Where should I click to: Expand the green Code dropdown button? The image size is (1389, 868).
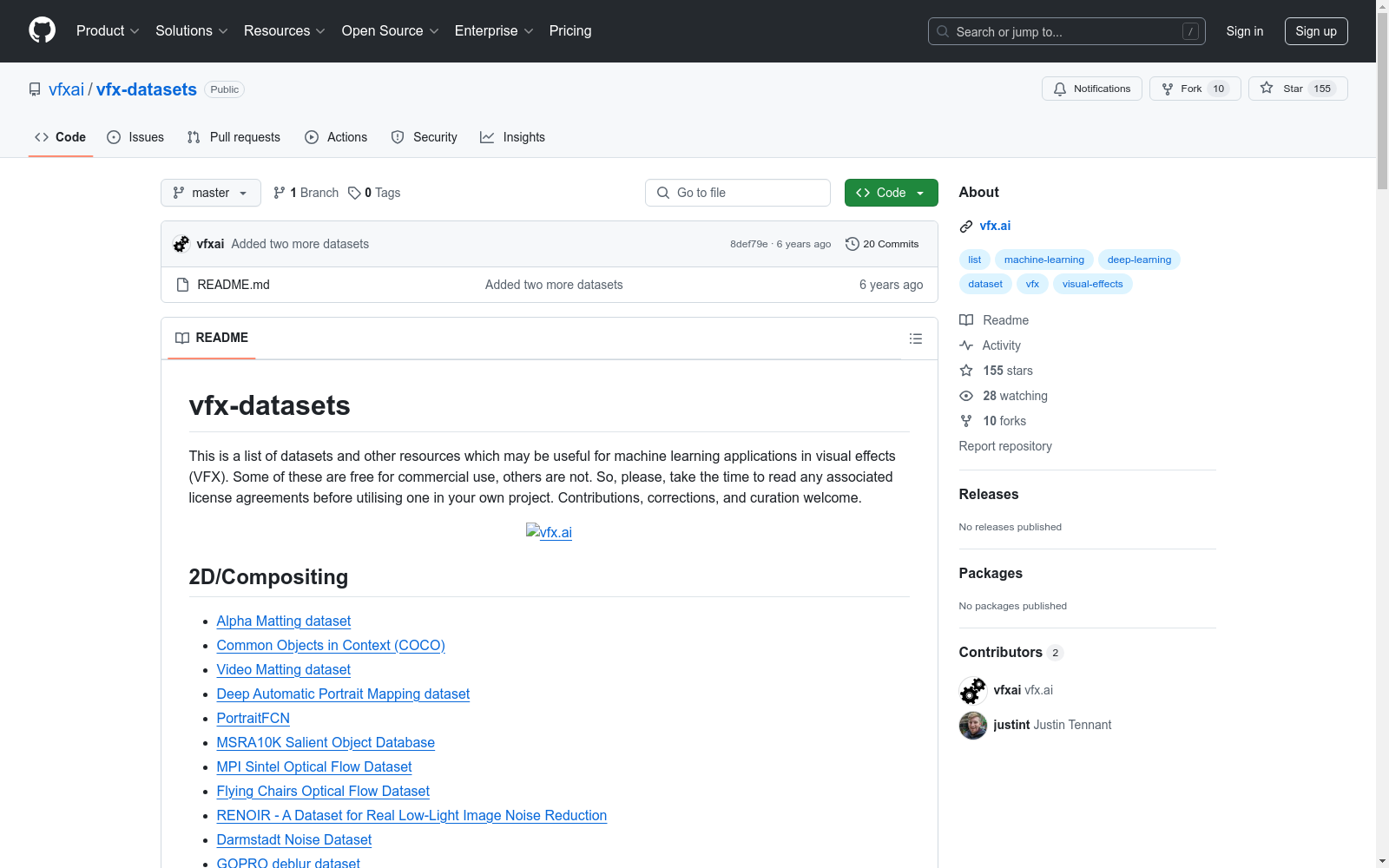(891, 193)
